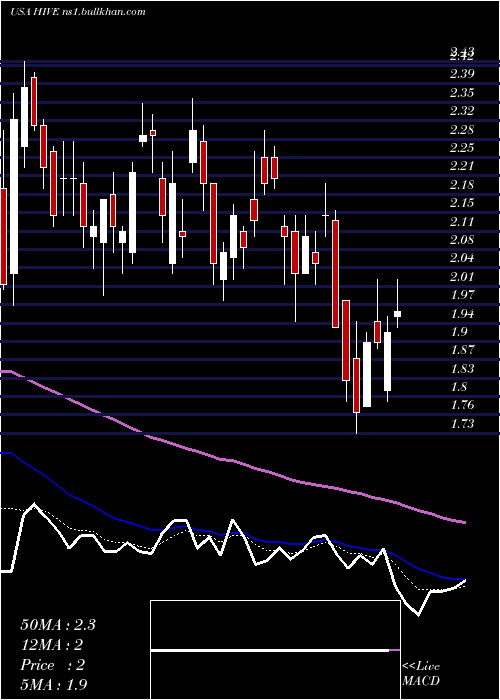
Task: Click the 2.28 price axis label
Action: point(462,129)
